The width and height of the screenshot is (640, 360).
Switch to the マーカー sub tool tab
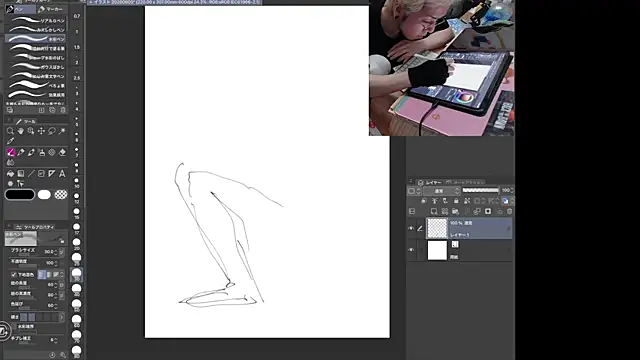(x=51, y=9)
